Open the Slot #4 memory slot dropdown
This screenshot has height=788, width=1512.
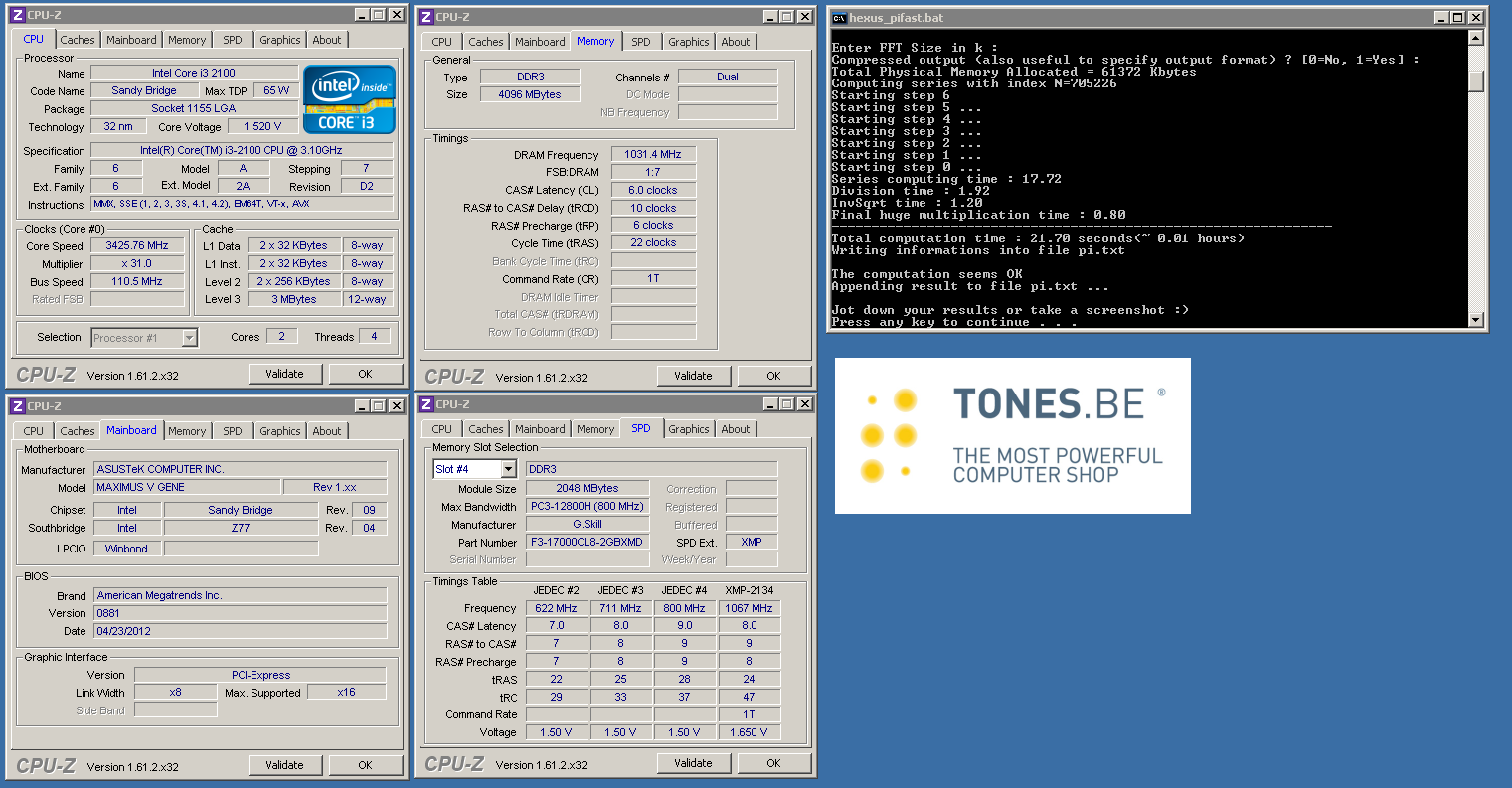point(508,469)
